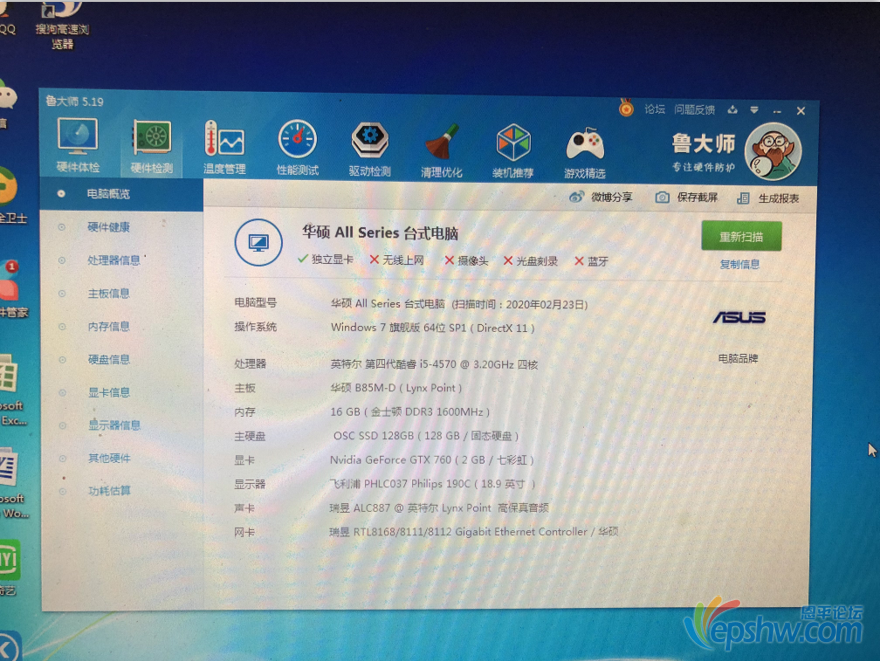This screenshot has width=880, height=661.
Task: Launch 性能测试 performance test
Action: pos(297,148)
